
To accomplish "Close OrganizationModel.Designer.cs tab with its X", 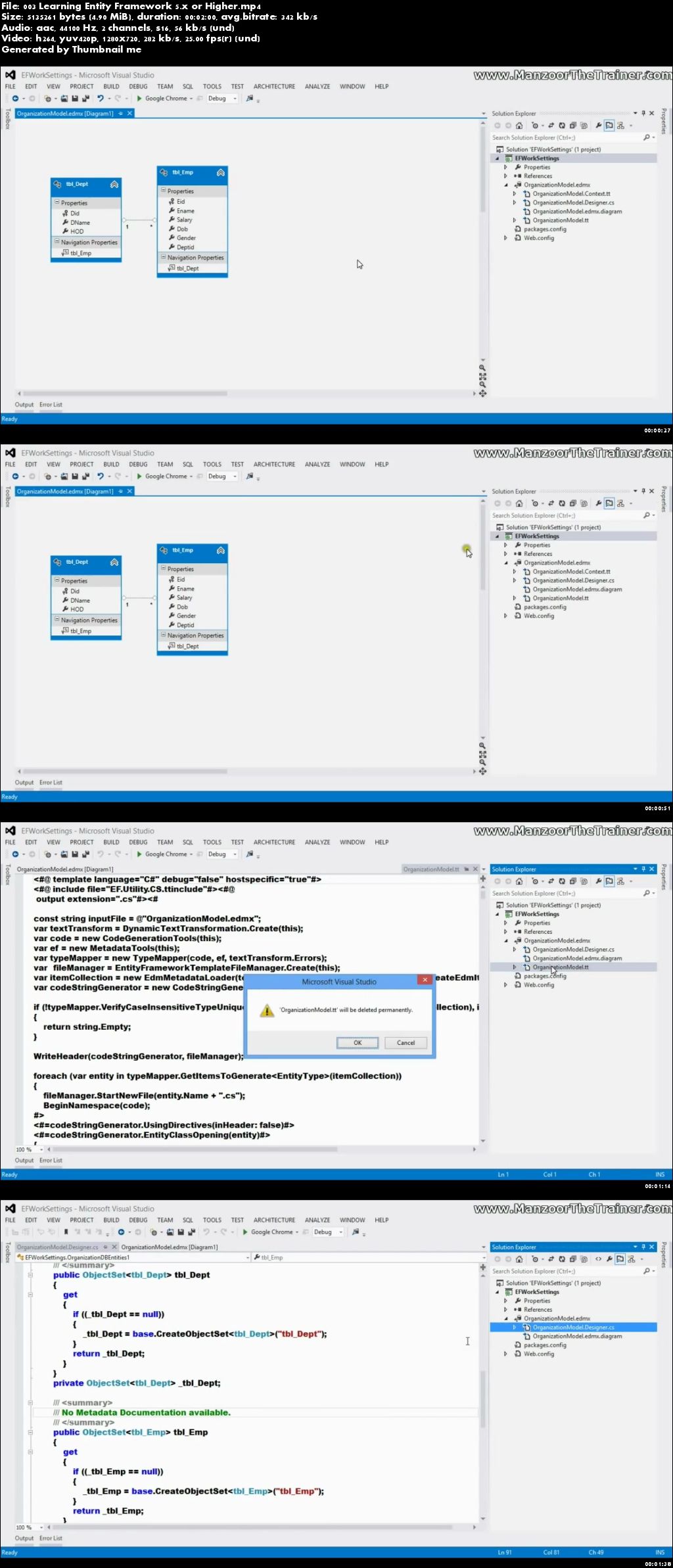I will 114,1247.
